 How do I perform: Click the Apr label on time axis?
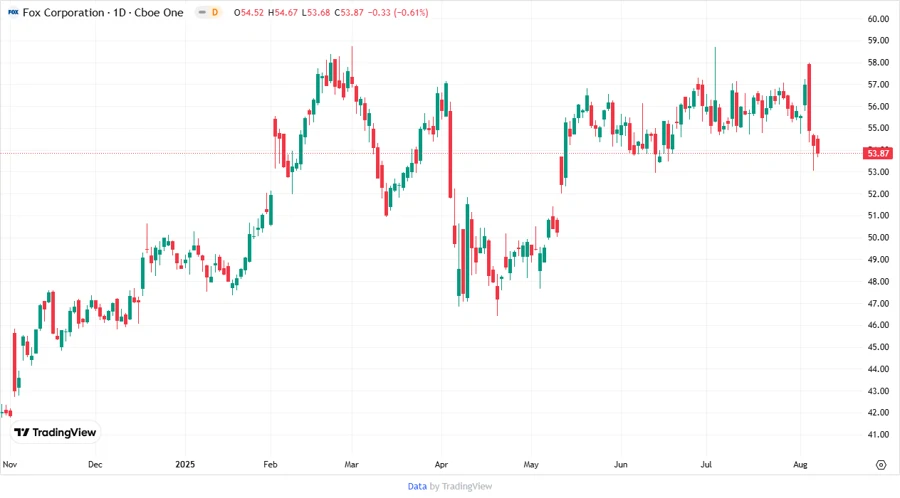pos(441,464)
